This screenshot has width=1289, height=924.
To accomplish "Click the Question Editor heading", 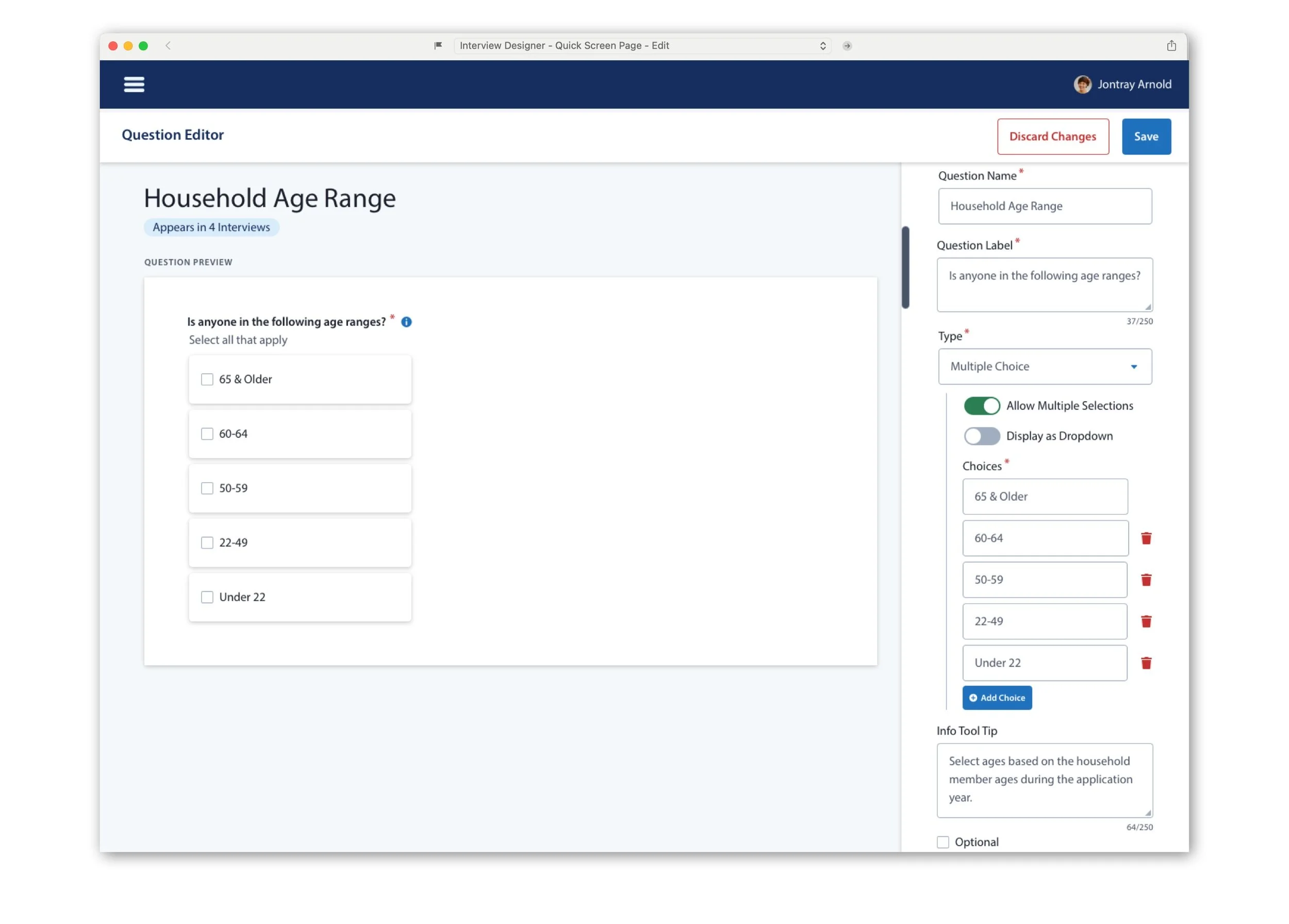I will (172, 135).
